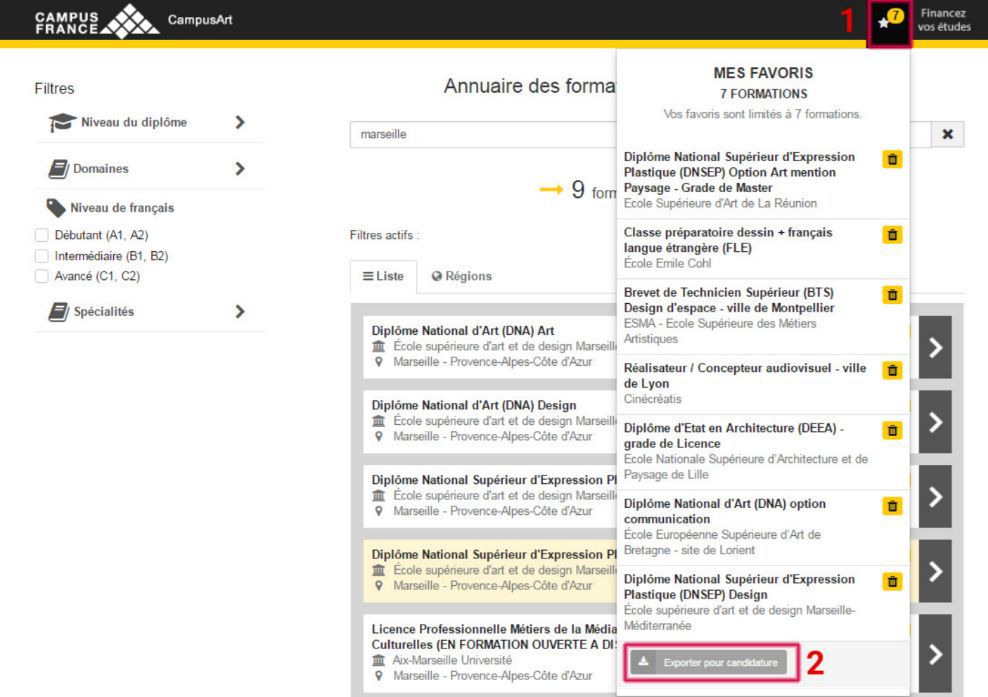
Task: Delete BTS Design d'espace Montpellier favorite
Action: tap(892, 294)
